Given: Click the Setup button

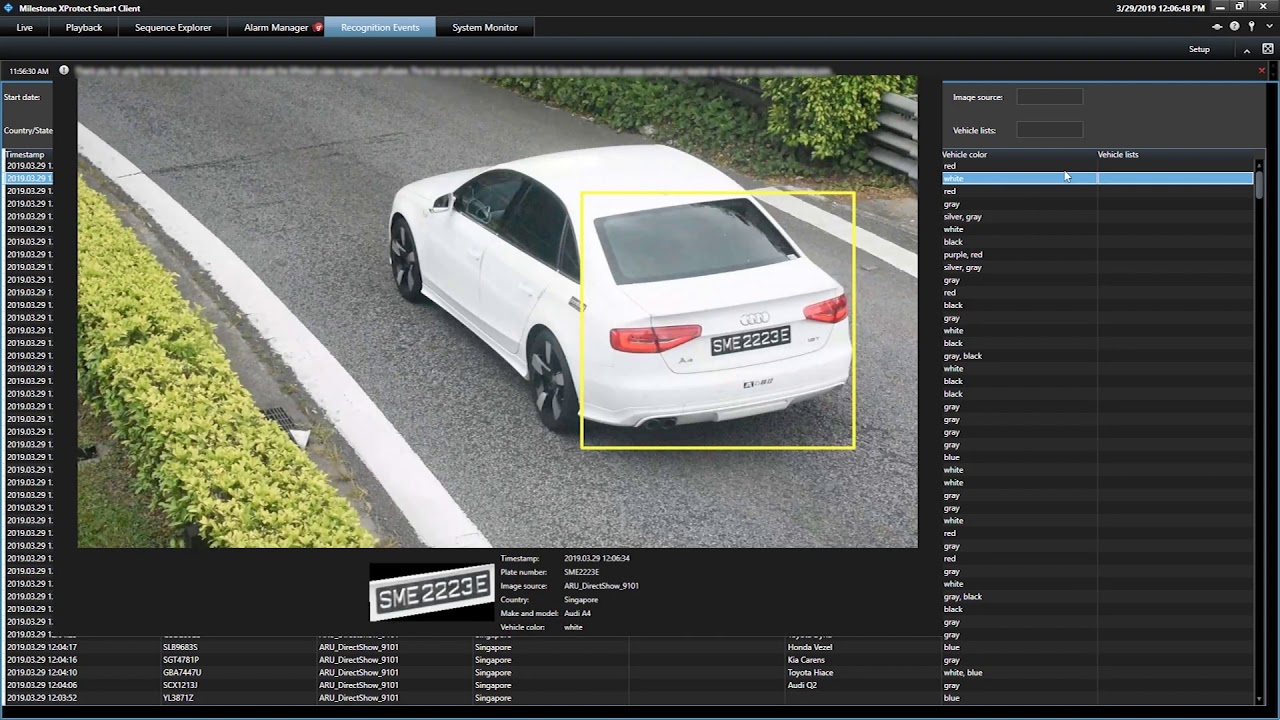Looking at the screenshot, I should coord(1199,49).
